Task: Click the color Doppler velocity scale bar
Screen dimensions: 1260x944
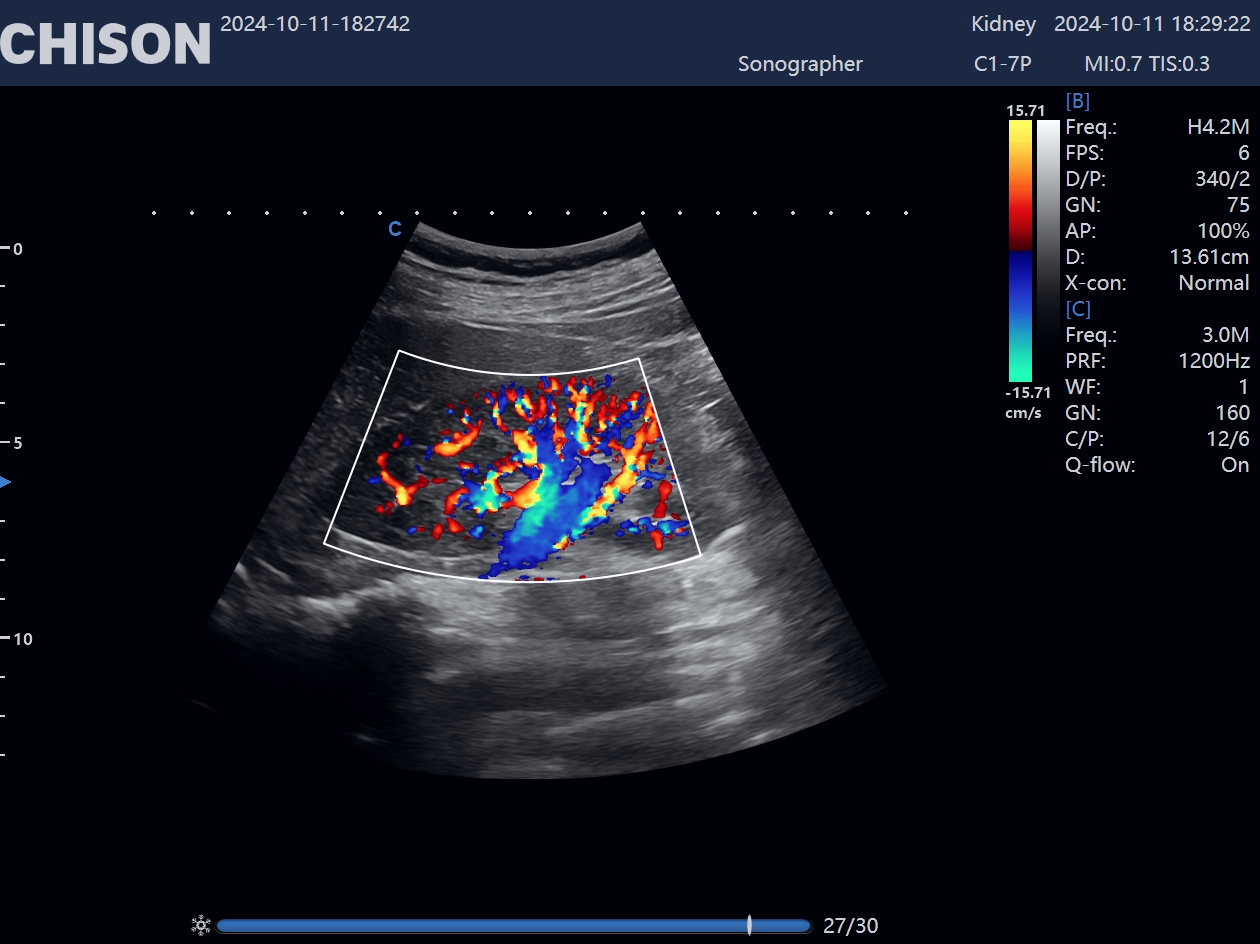Action: point(1020,251)
